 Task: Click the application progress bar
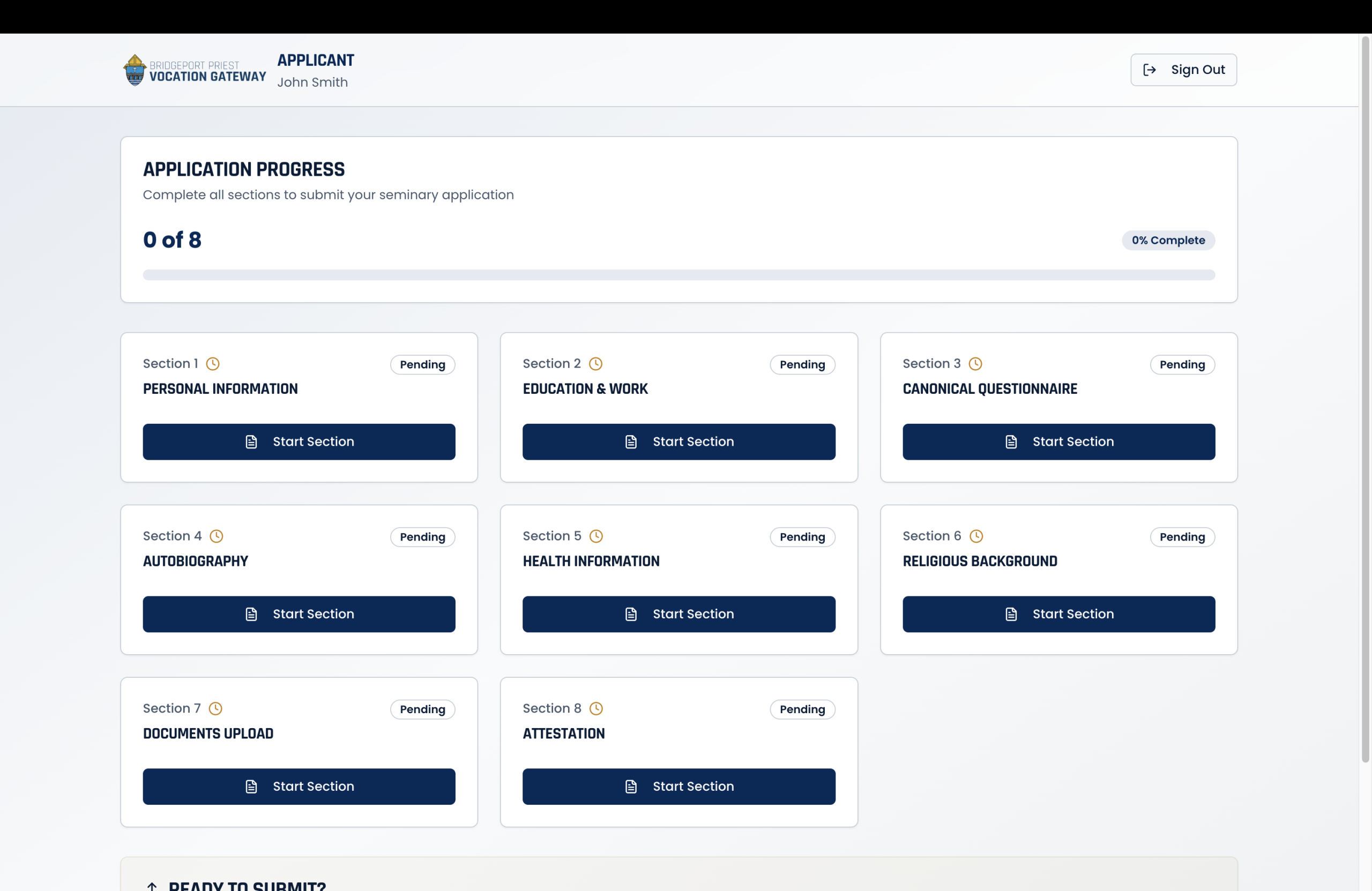[678, 275]
